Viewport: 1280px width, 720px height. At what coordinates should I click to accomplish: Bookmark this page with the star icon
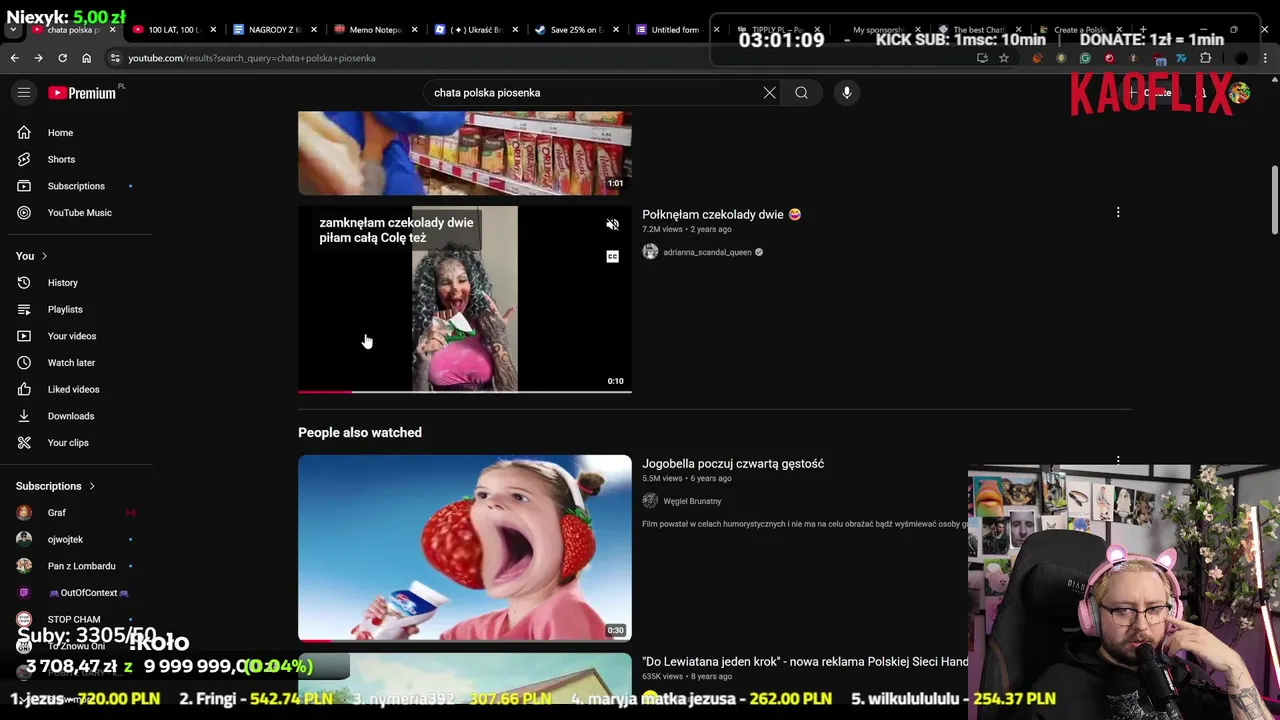click(1003, 58)
